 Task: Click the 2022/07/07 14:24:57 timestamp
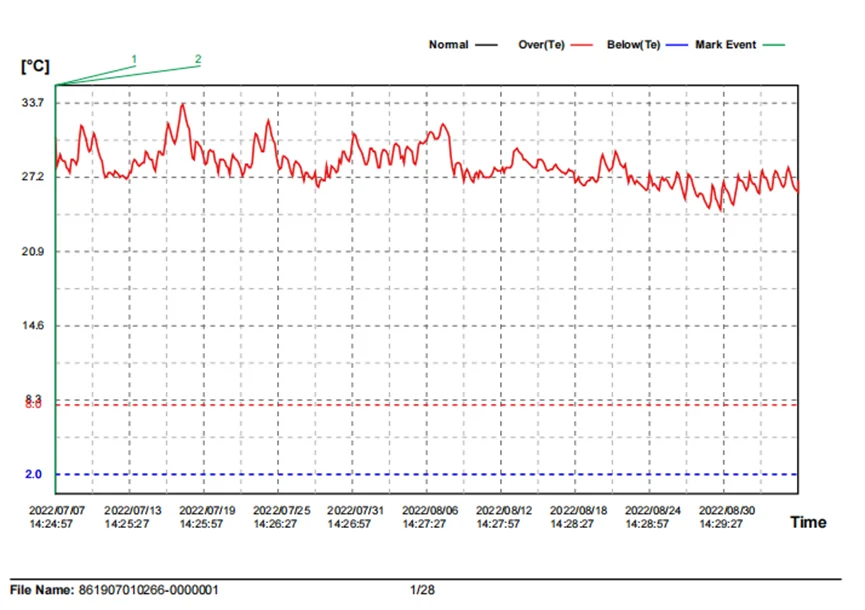click(x=58, y=516)
